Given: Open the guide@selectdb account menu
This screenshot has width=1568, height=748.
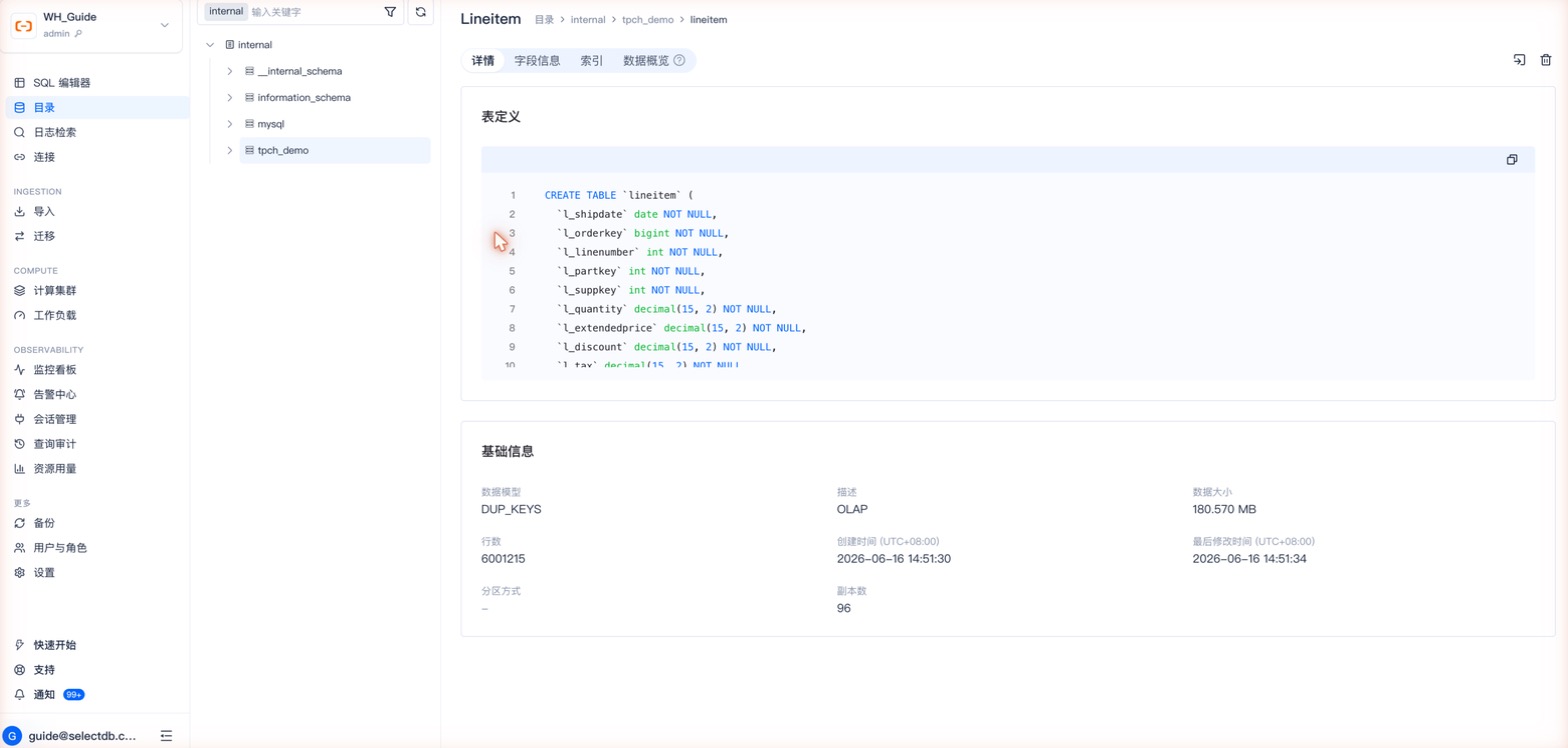Looking at the screenshot, I should click(82, 736).
